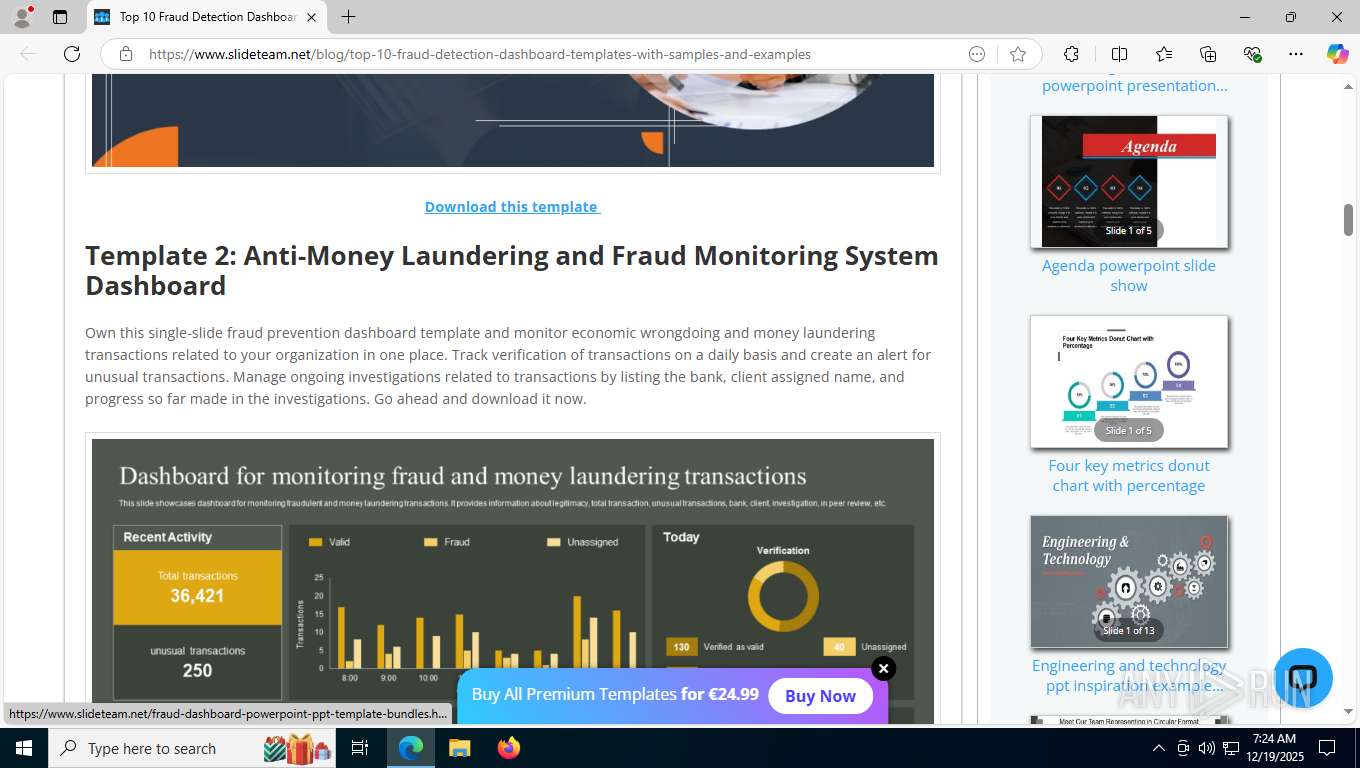Screen dimensions: 1360x768
Task: Click the Template 2 Anti-Money Laundering heading
Action: tap(512, 270)
